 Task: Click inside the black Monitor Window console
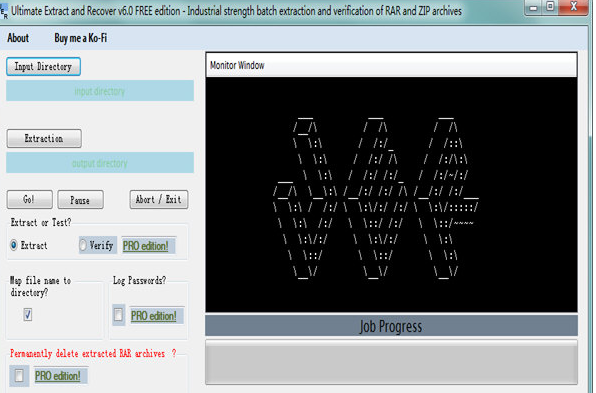click(x=392, y=195)
